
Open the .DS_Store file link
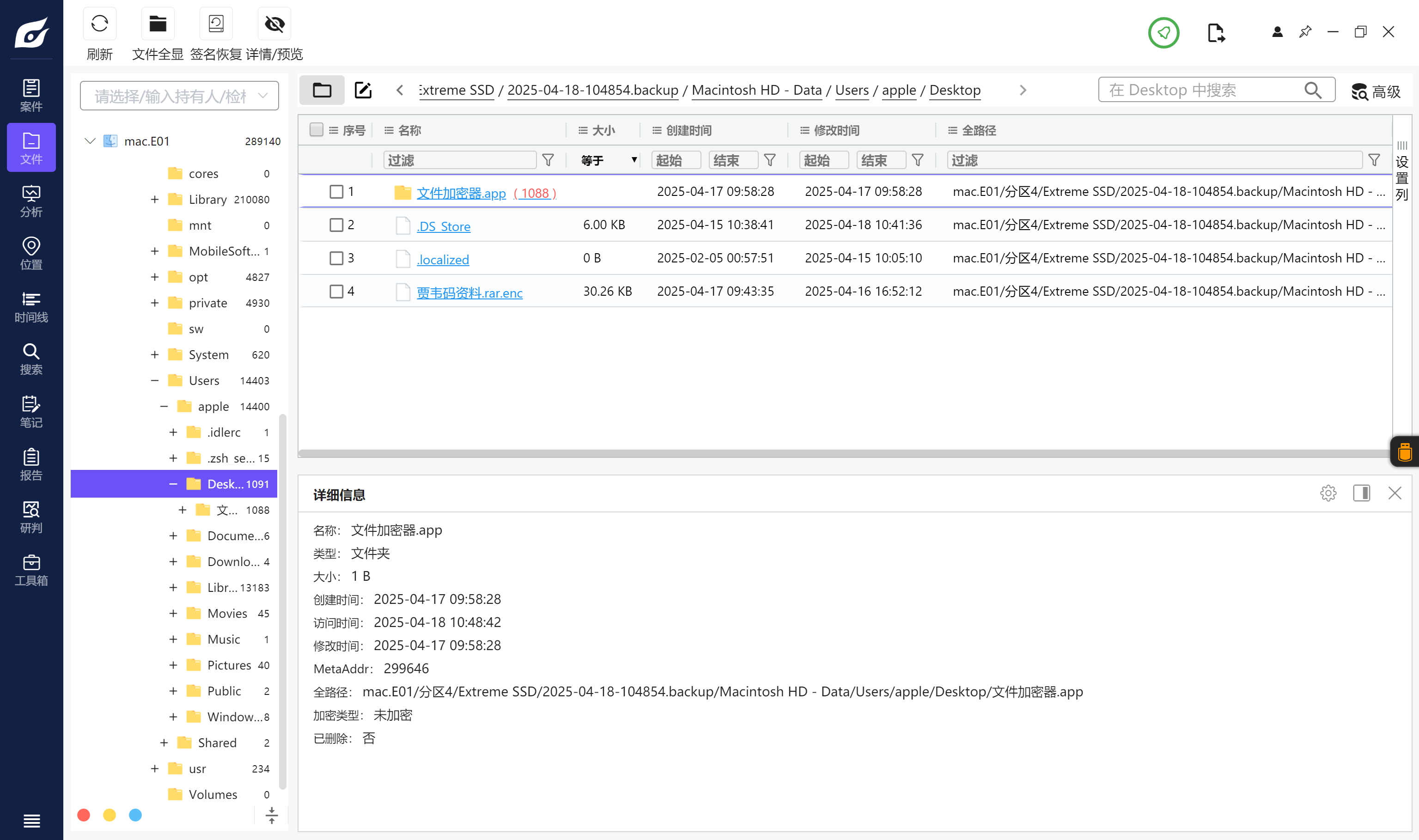coord(443,226)
